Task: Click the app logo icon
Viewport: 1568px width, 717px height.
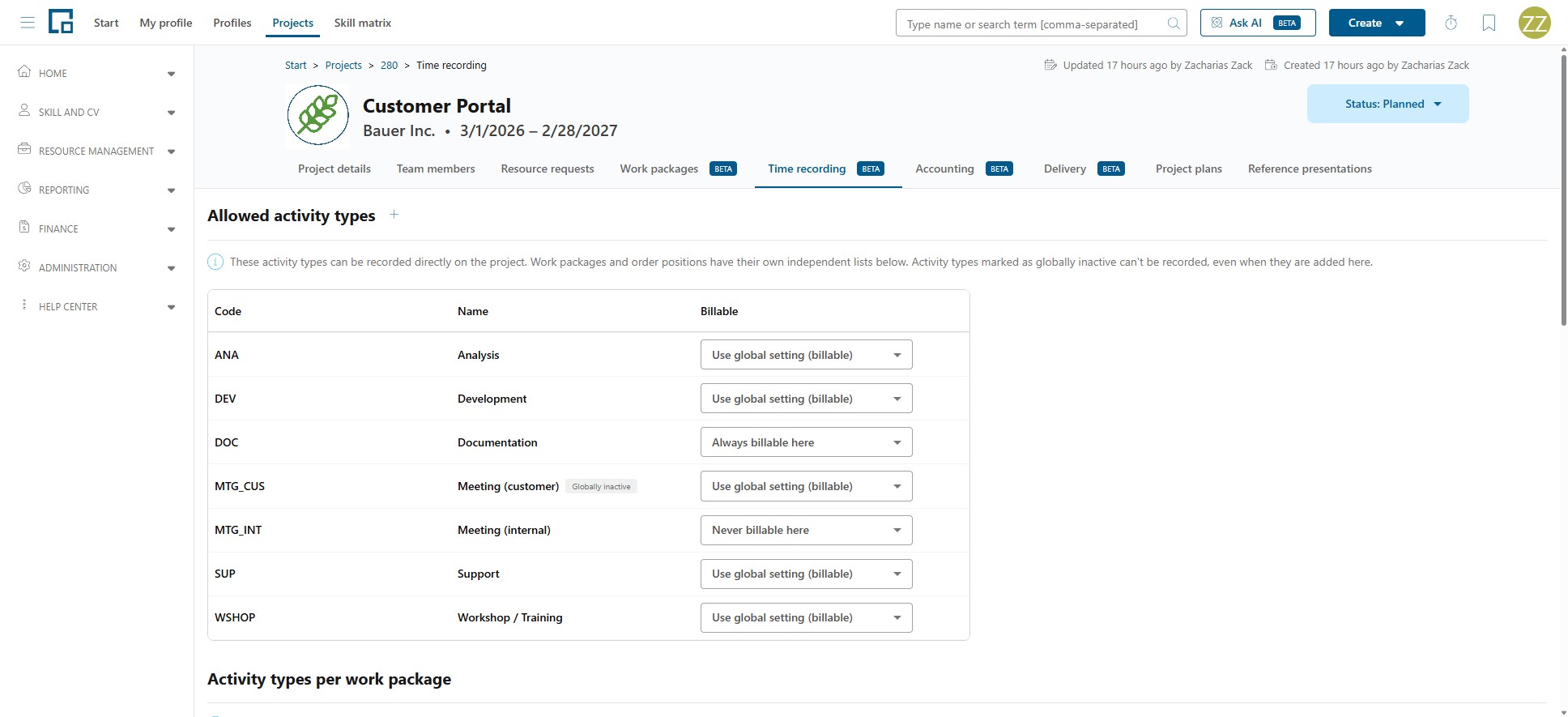Action: tap(61, 22)
